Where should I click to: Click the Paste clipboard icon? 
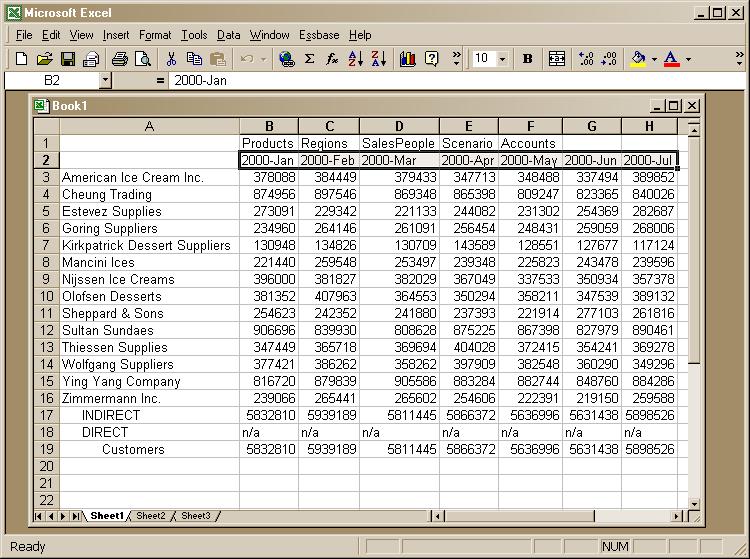[218, 59]
